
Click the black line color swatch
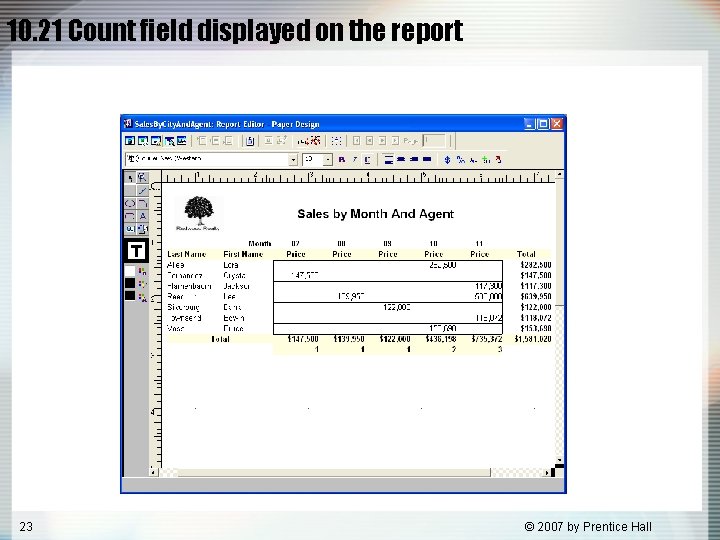tap(130, 283)
